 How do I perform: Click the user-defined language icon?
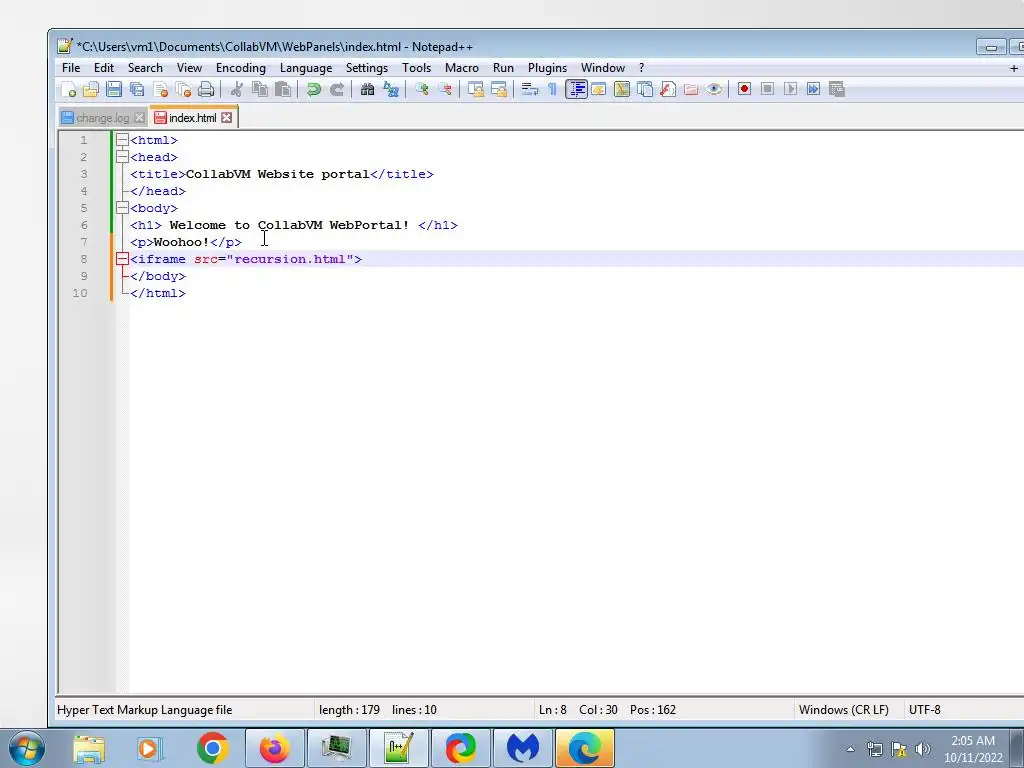pyautogui.click(x=599, y=89)
